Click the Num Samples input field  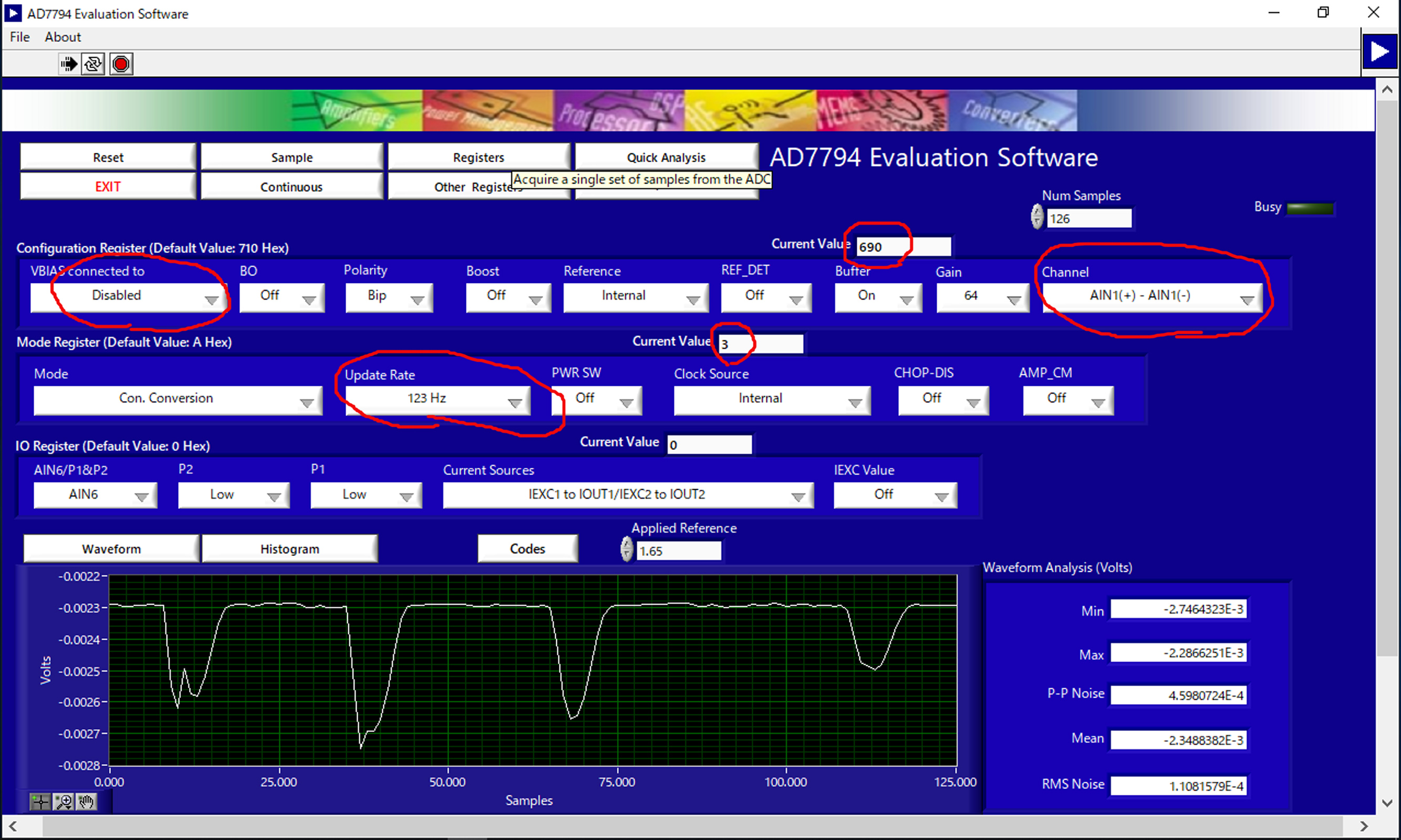(x=1088, y=218)
